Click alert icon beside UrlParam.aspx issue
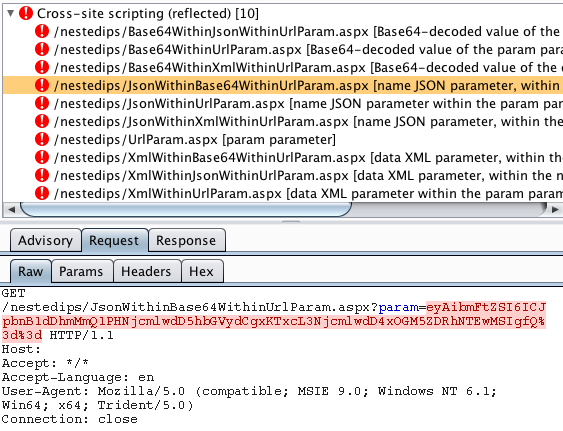 [42, 139]
